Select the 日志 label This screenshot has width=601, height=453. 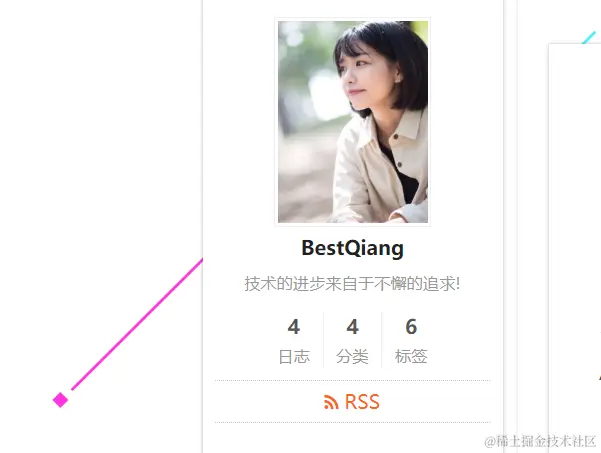click(x=294, y=357)
